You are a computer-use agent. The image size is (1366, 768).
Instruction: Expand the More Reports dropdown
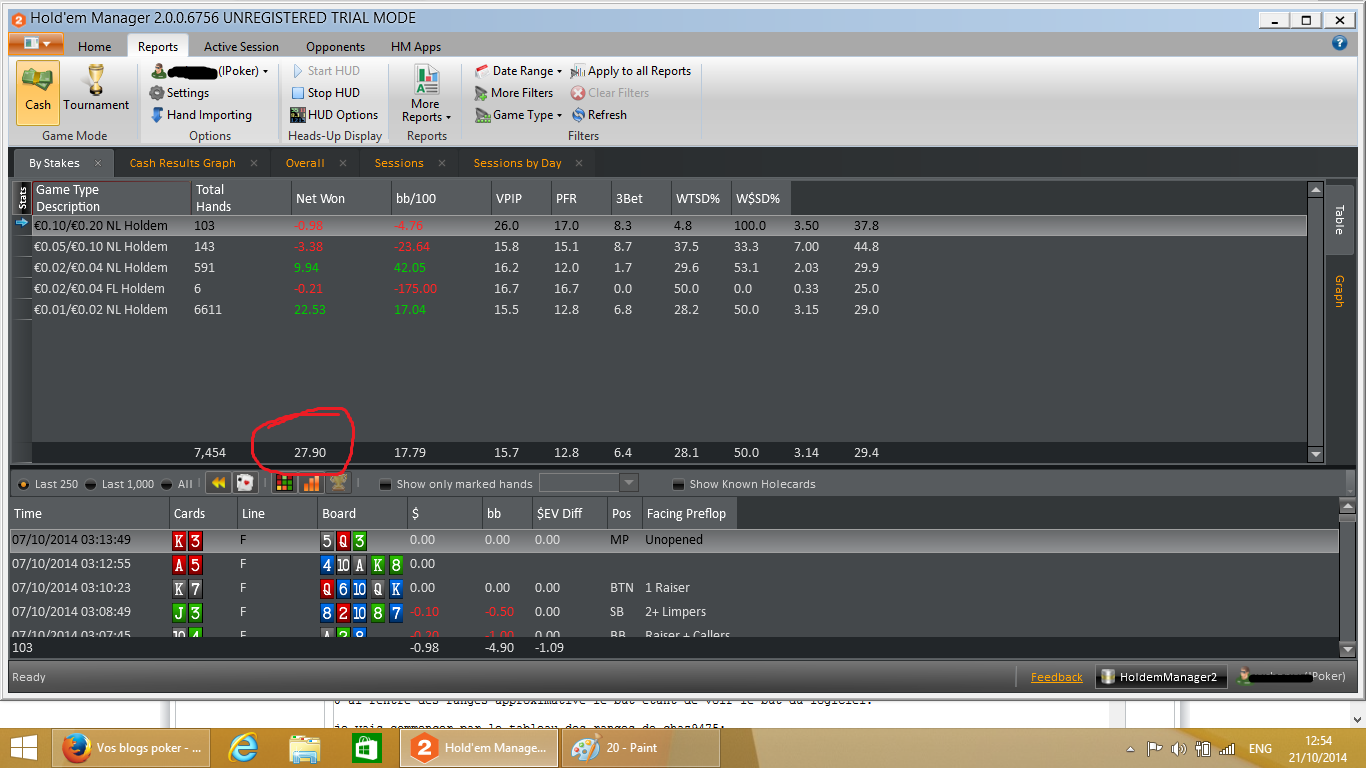[x=427, y=94]
